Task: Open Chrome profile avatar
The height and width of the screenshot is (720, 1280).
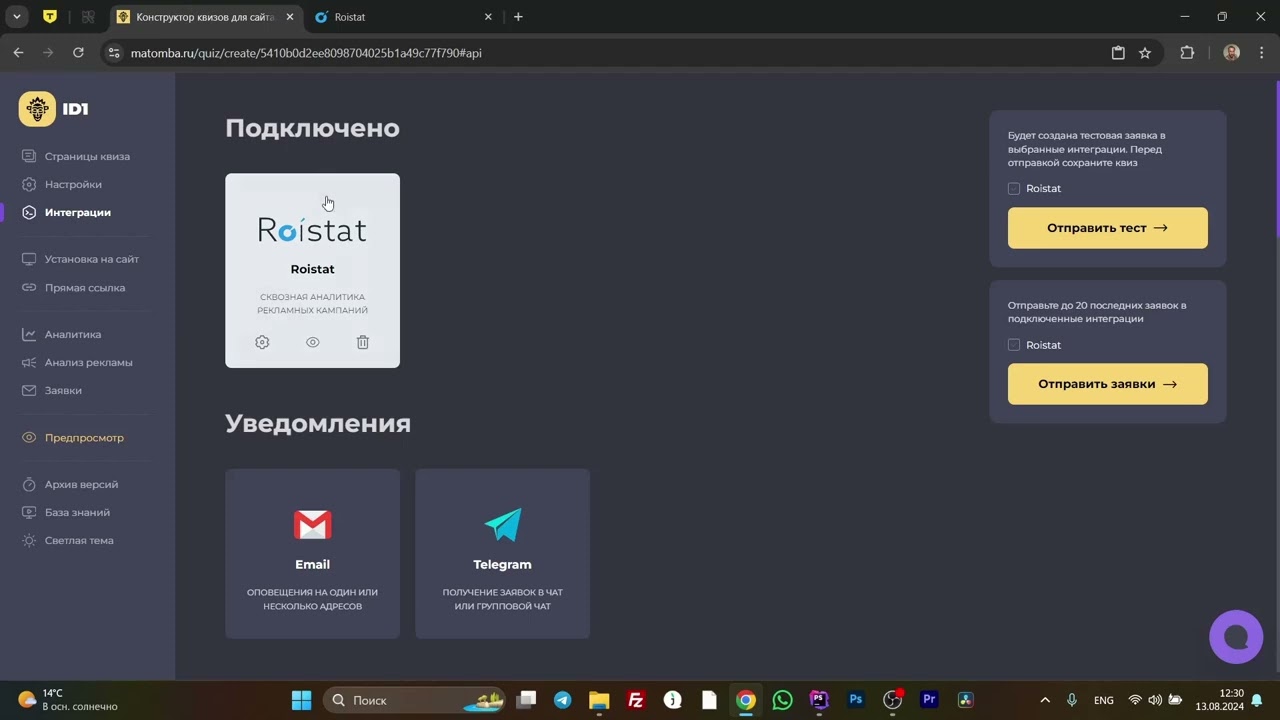Action: [1232, 53]
